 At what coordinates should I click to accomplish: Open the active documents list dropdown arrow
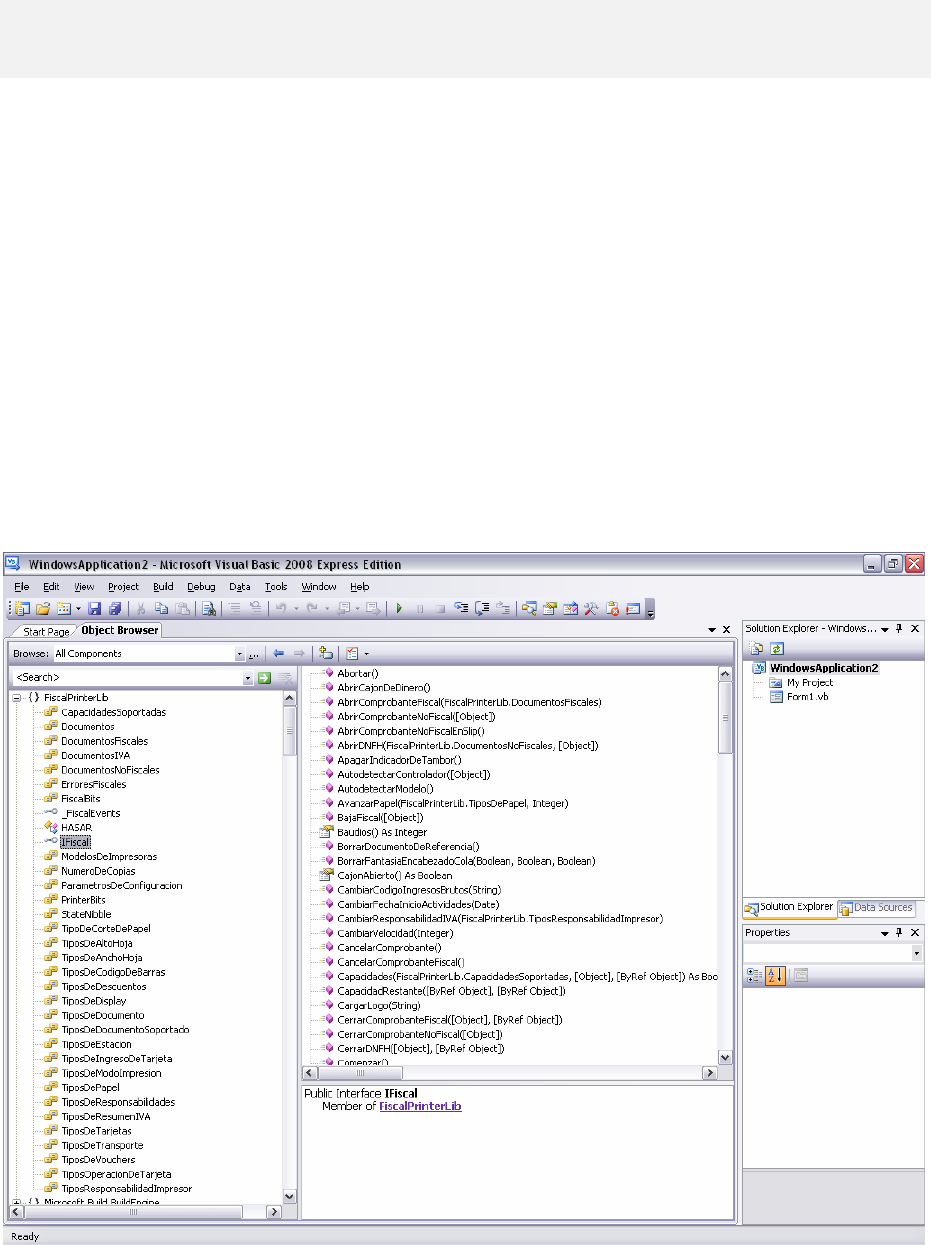coord(711,630)
